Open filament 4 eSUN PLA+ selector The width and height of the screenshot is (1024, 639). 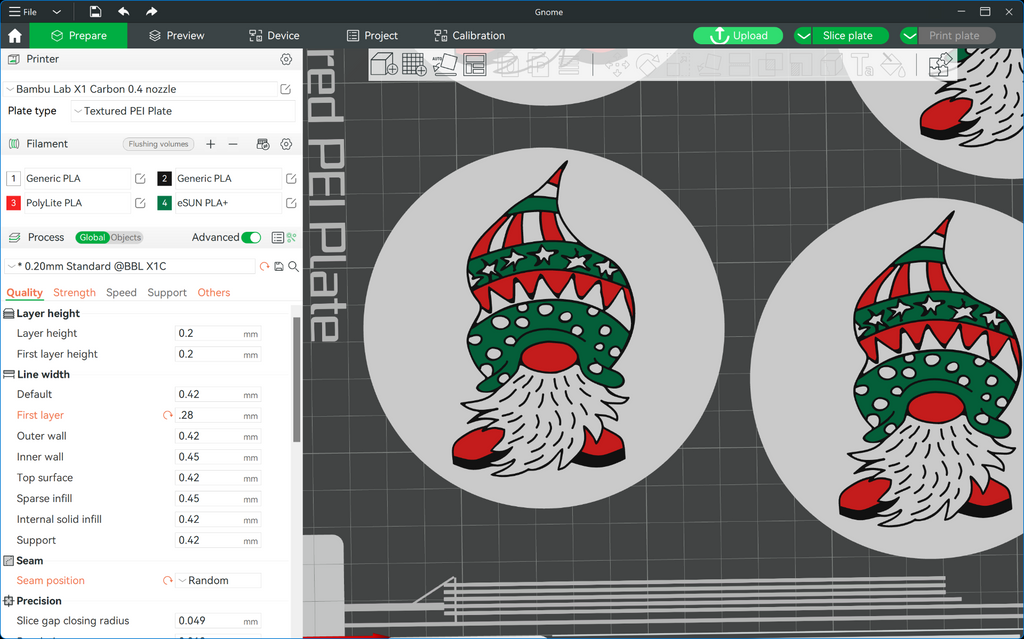click(228, 203)
